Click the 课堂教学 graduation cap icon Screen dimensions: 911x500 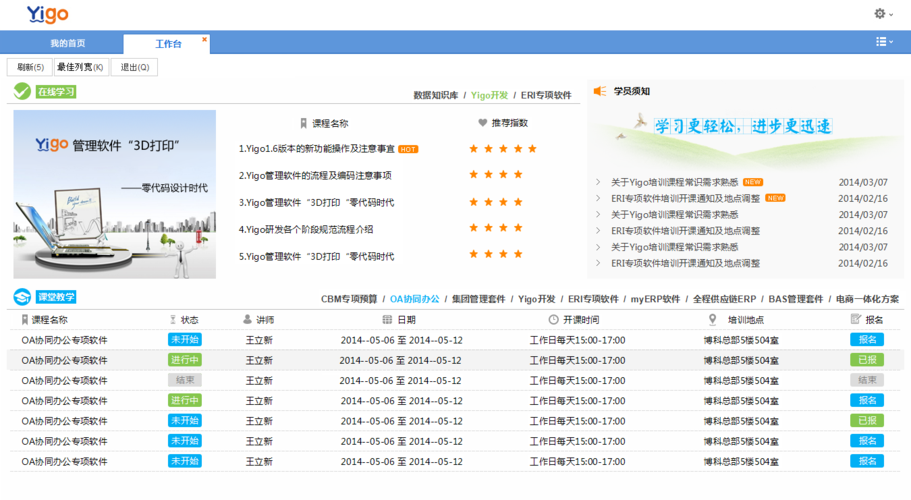coord(22,297)
